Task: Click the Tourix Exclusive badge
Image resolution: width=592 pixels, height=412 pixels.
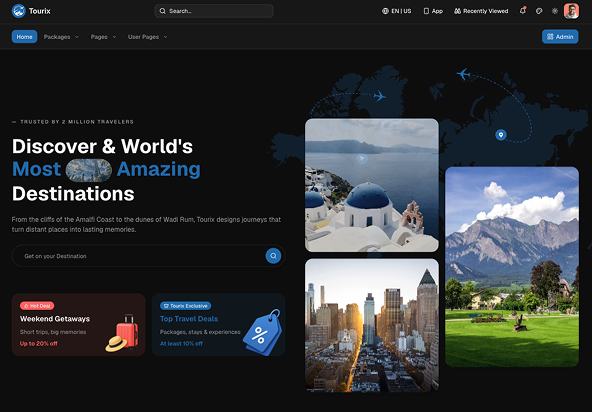Action: (x=185, y=306)
